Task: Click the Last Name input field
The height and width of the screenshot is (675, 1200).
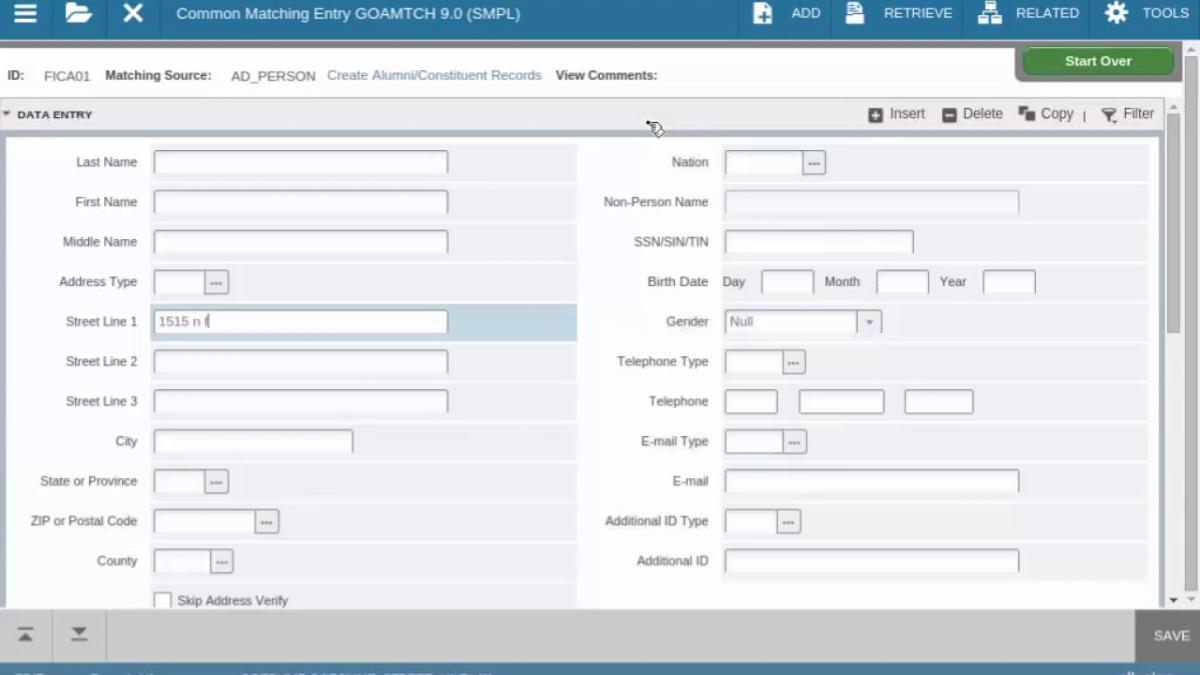Action: click(x=300, y=162)
